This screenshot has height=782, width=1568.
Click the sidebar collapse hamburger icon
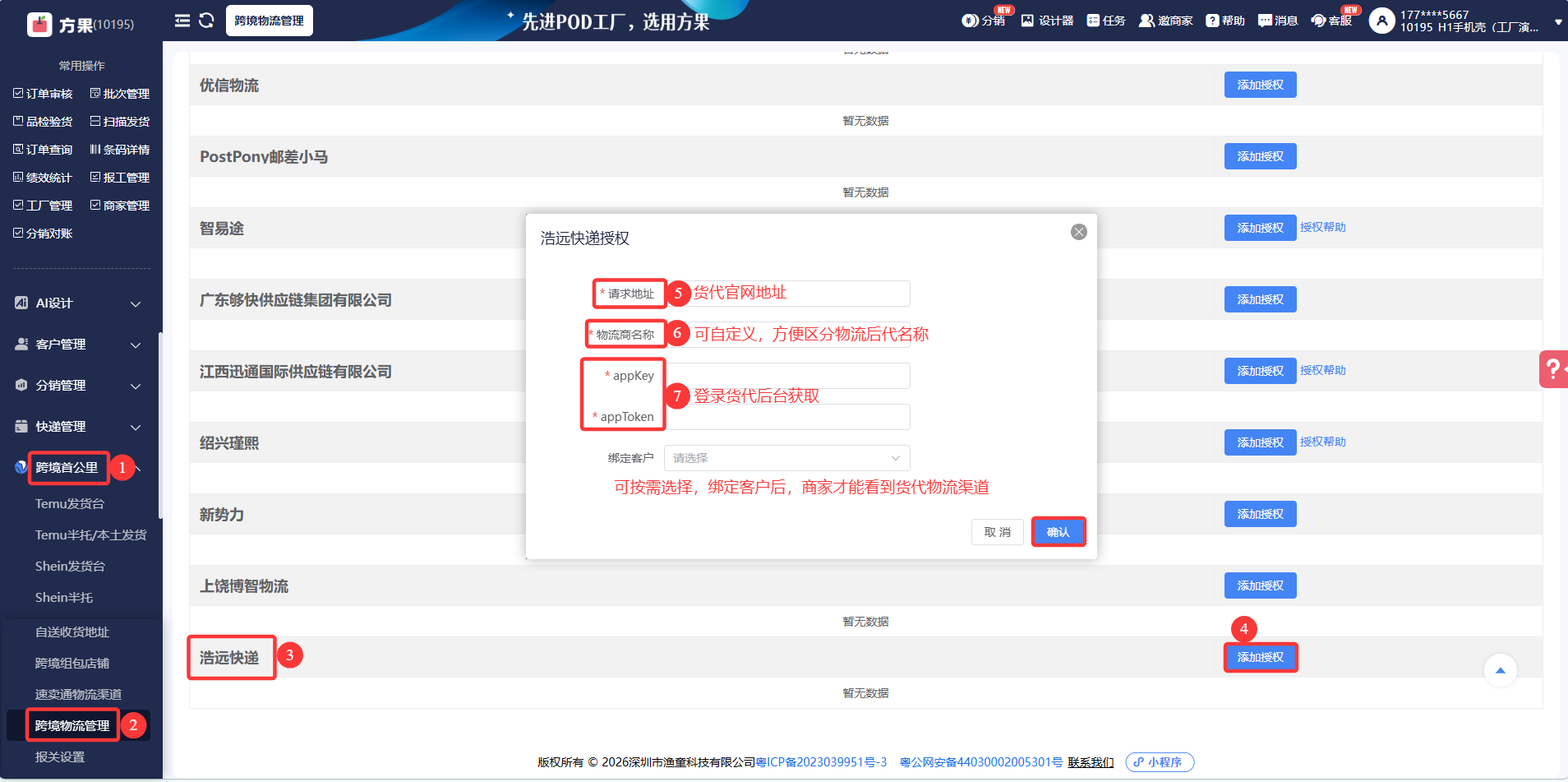(182, 21)
